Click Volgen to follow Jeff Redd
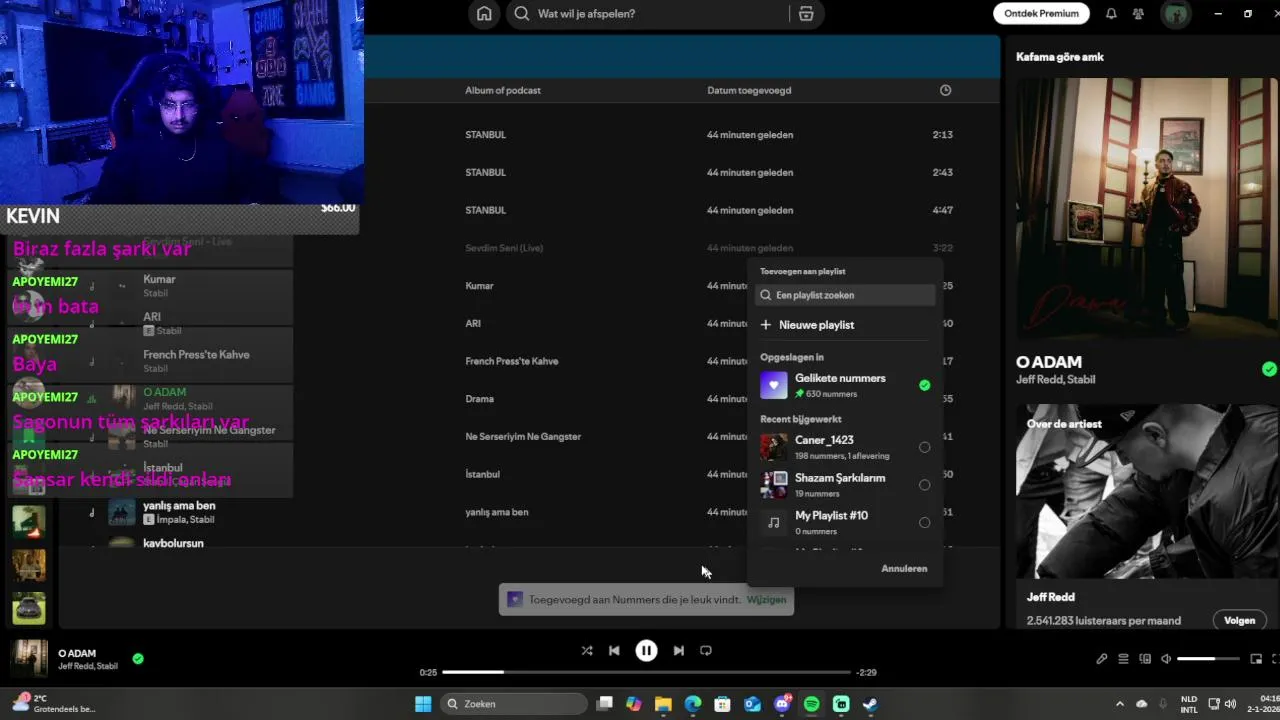Viewport: 1280px width, 720px height. pyautogui.click(x=1239, y=620)
